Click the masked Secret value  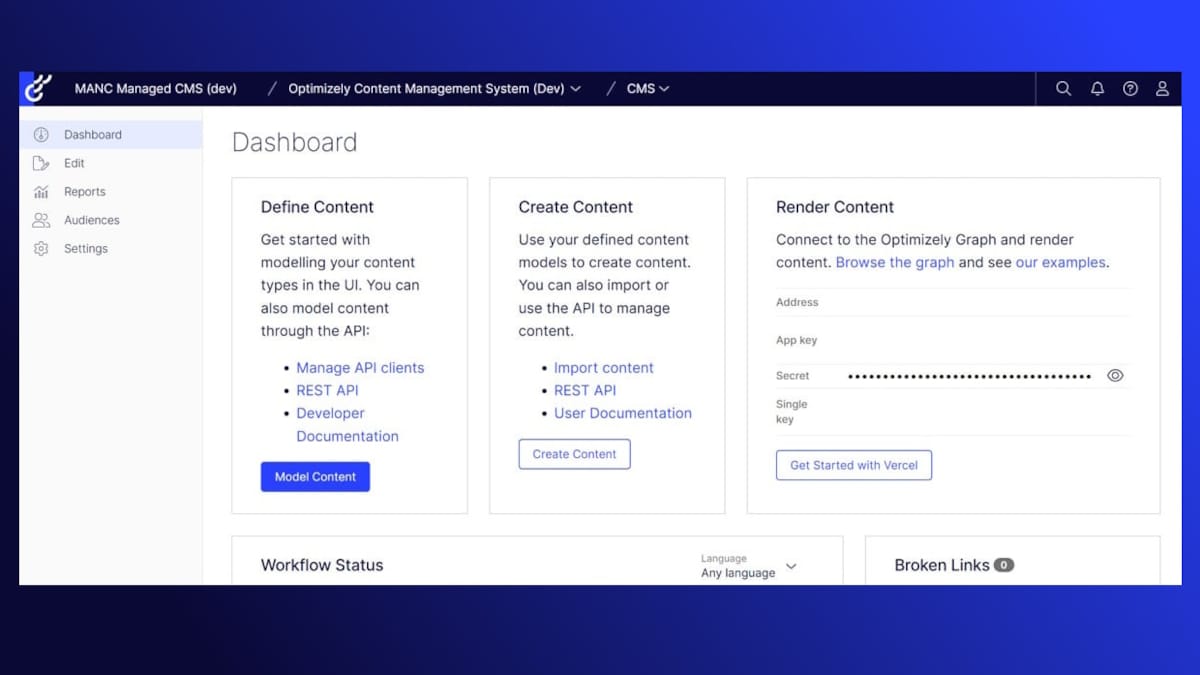point(970,377)
